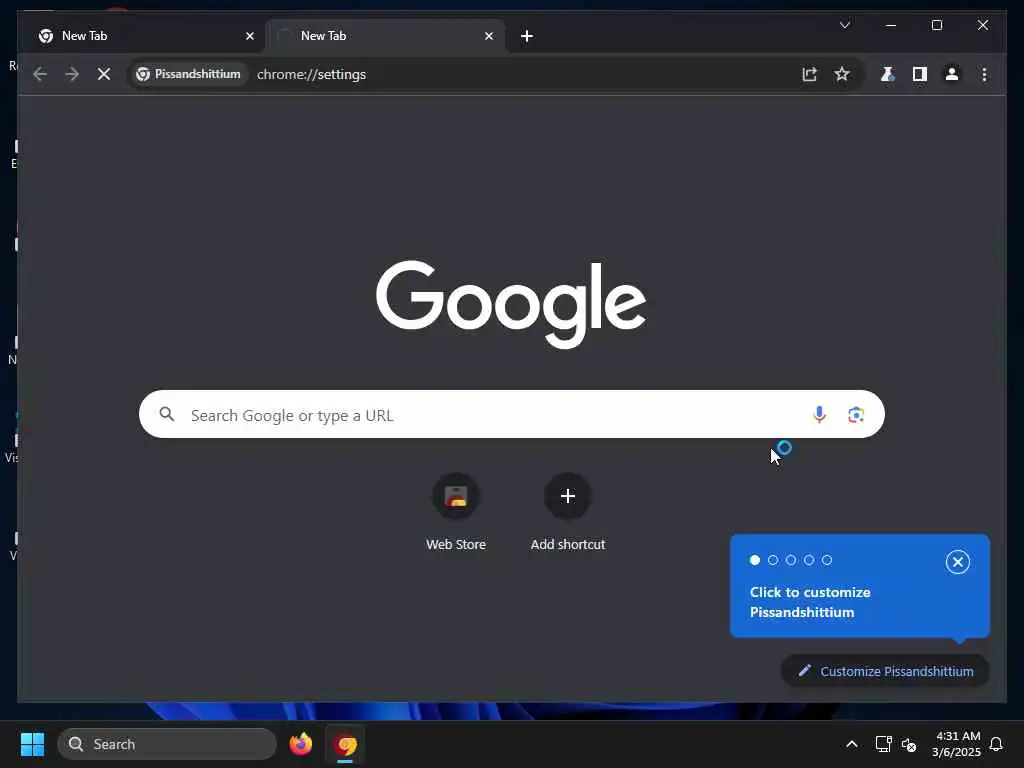Open the Web Store shortcut
Screen dimensions: 1024x768
point(456,513)
